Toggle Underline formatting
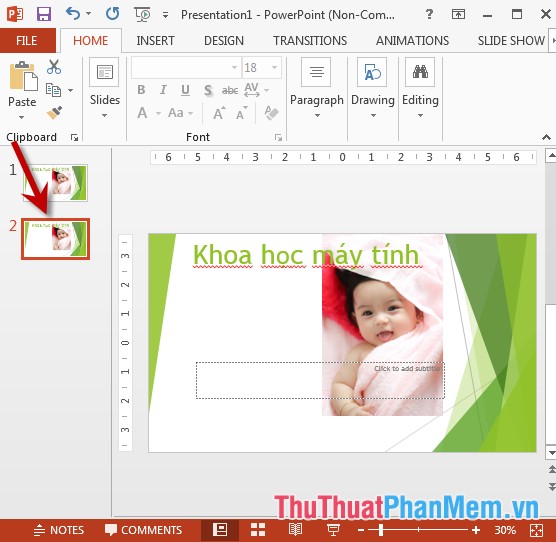Screen dimensions: 556x542 [x=185, y=90]
